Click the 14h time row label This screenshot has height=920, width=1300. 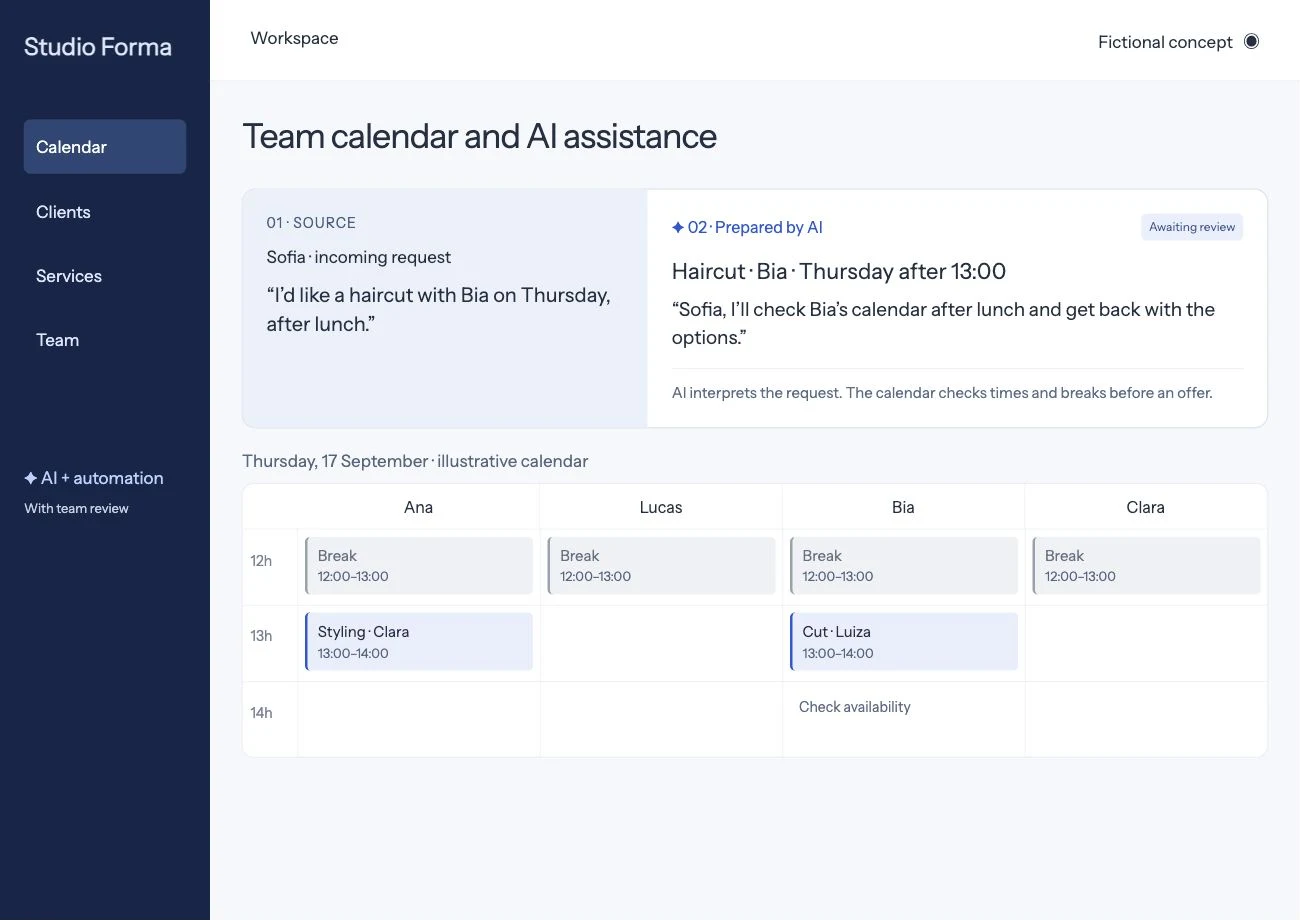pos(261,713)
